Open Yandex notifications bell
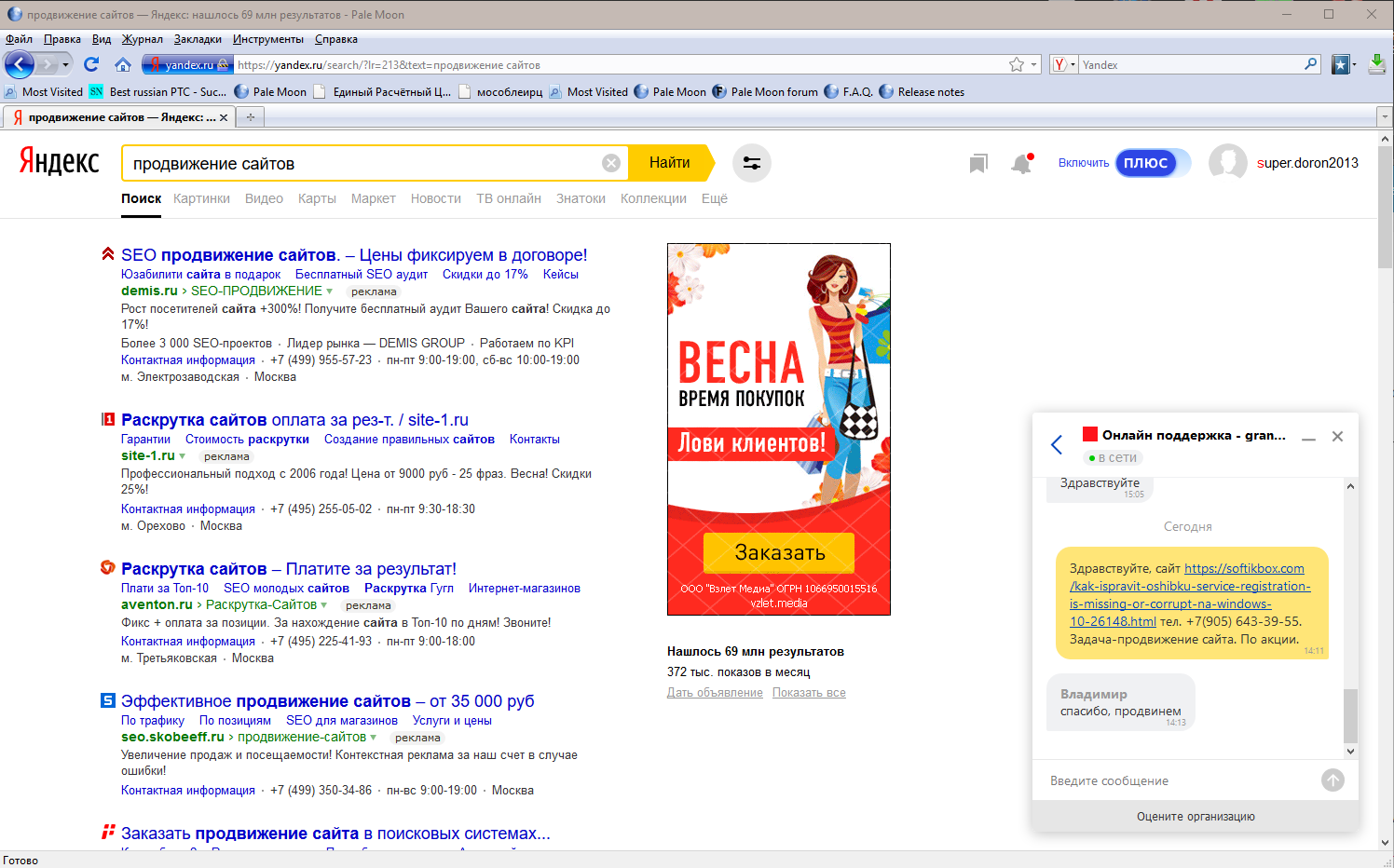Image resolution: width=1394 pixels, height=868 pixels. 1022,164
